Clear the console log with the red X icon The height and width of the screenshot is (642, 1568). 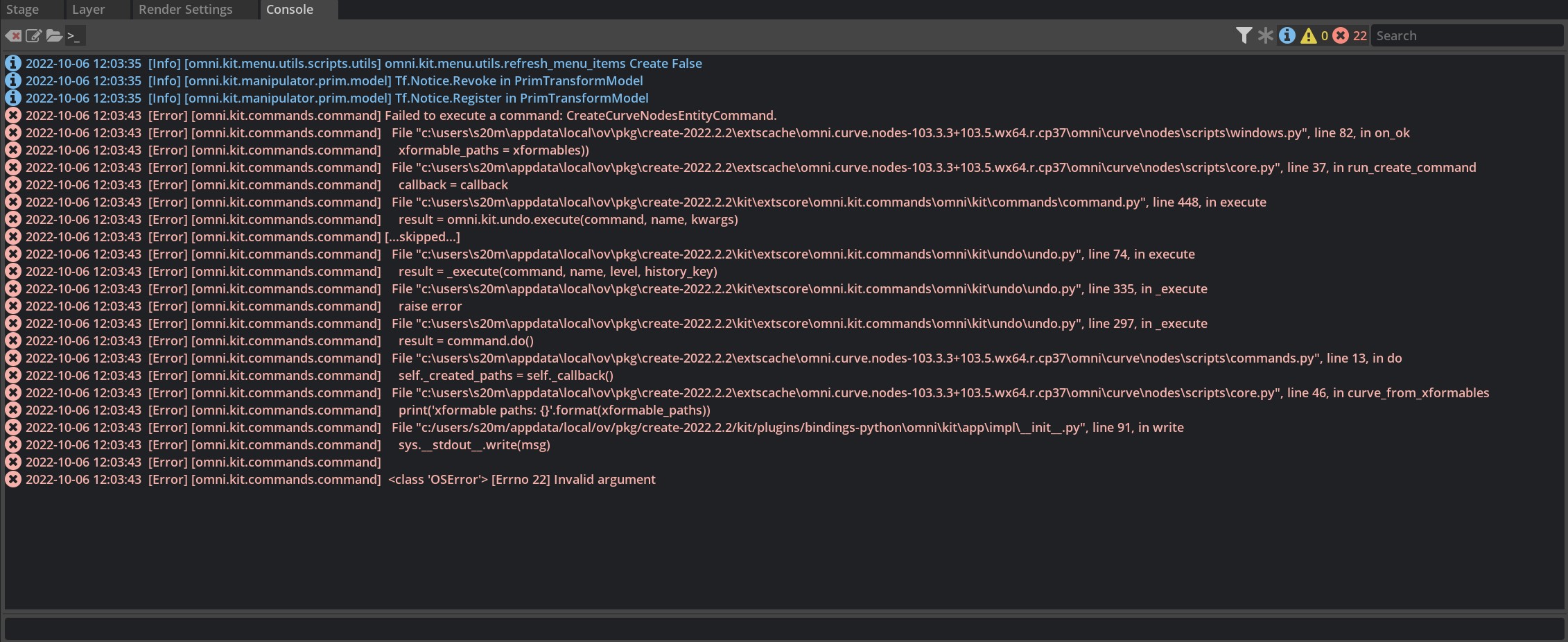tap(13, 35)
